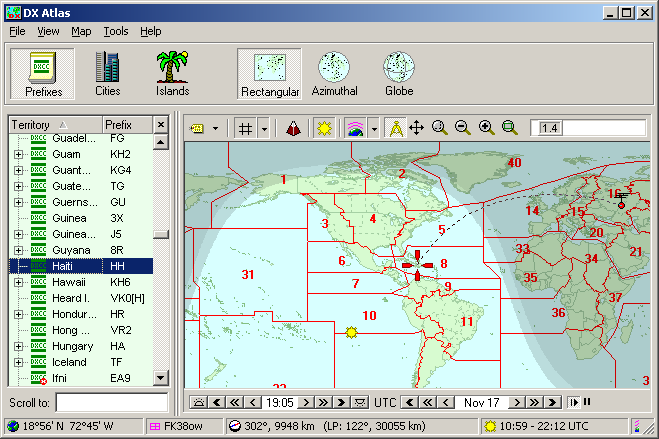The height and width of the screenshot is (439, 659).
Task: Click the red pyramid relief icon
Action: click(293, 128)
